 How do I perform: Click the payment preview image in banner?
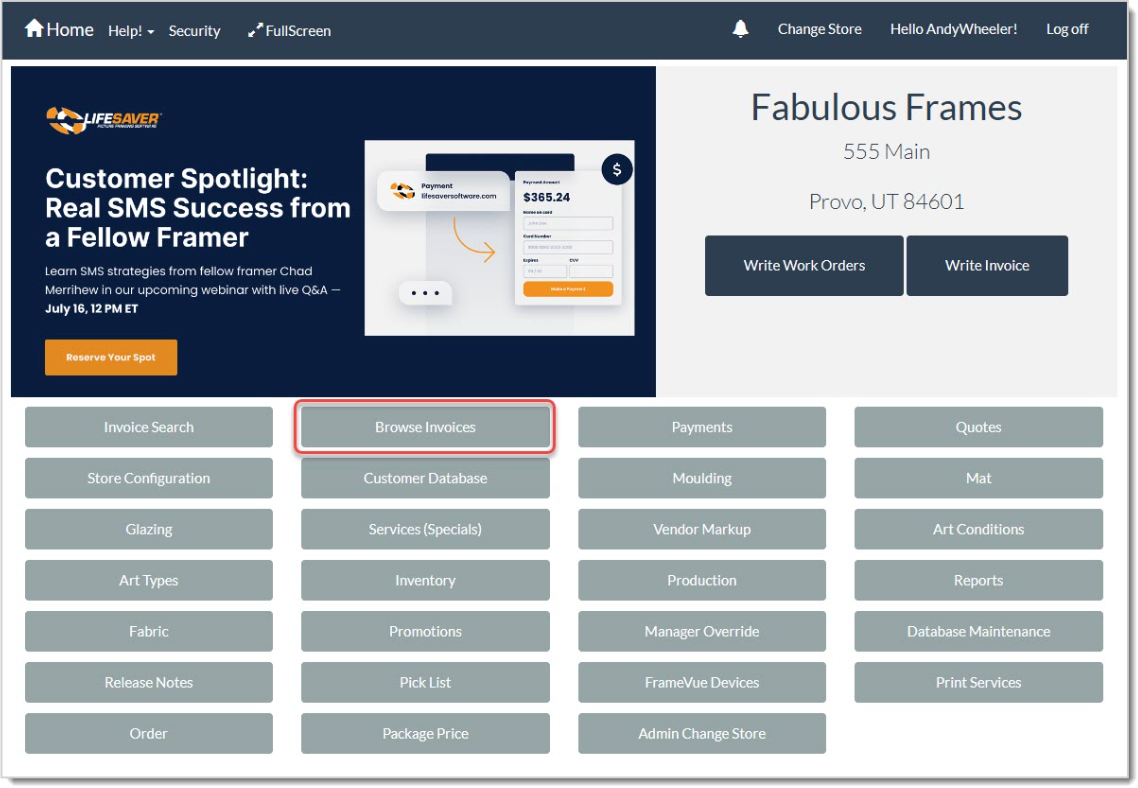tap(500, 238)
